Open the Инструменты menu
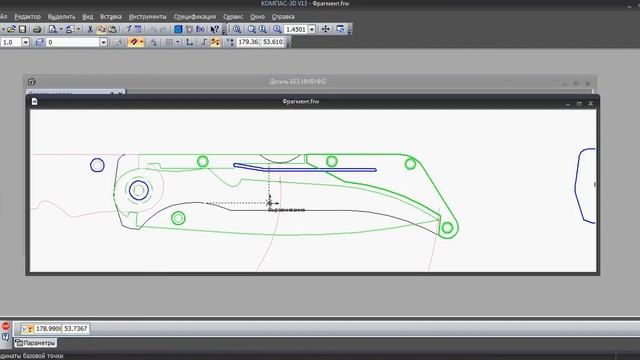The image size is (640, 360). (147, 17)
